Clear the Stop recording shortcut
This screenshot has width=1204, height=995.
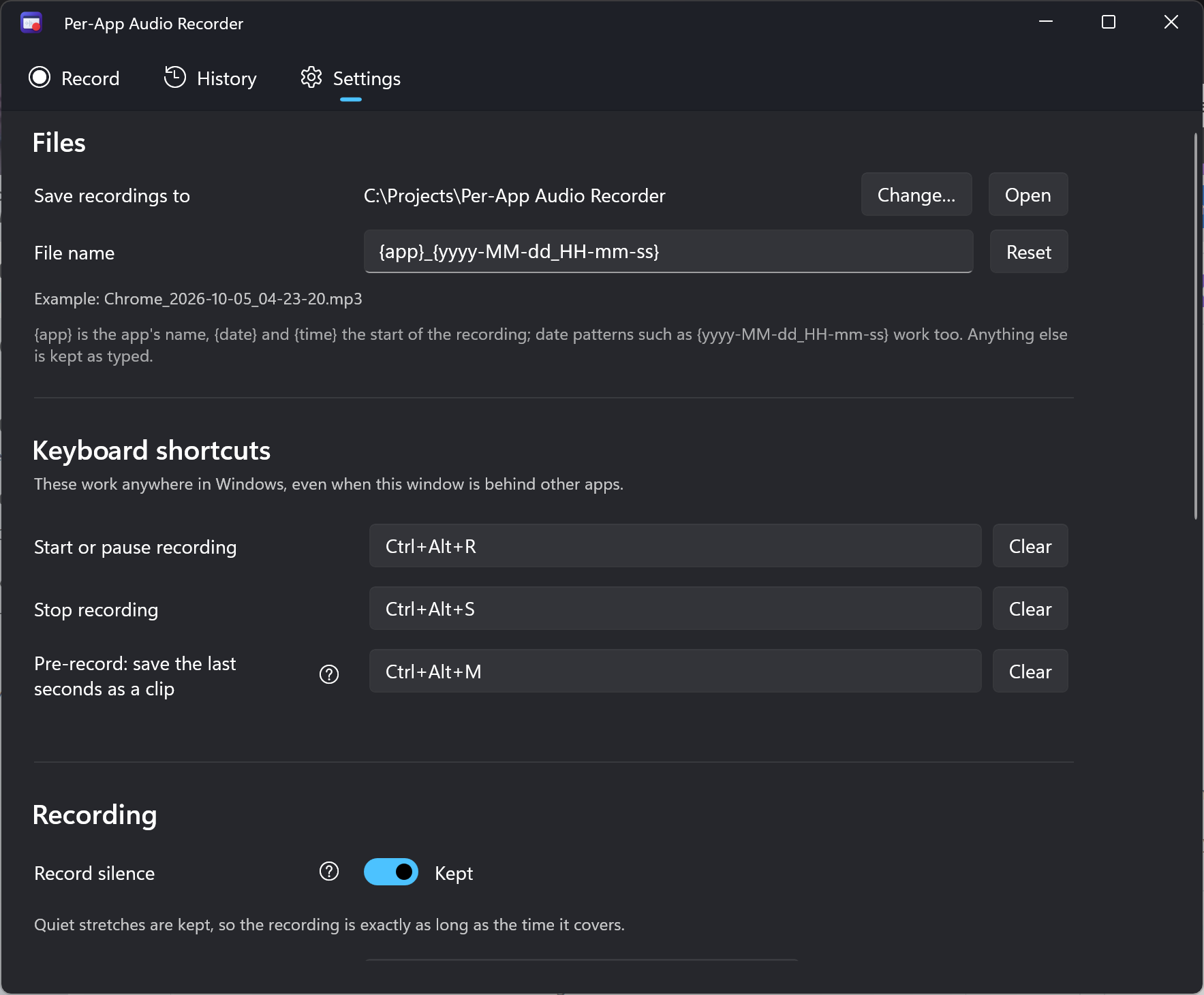tap(1030, 609)
